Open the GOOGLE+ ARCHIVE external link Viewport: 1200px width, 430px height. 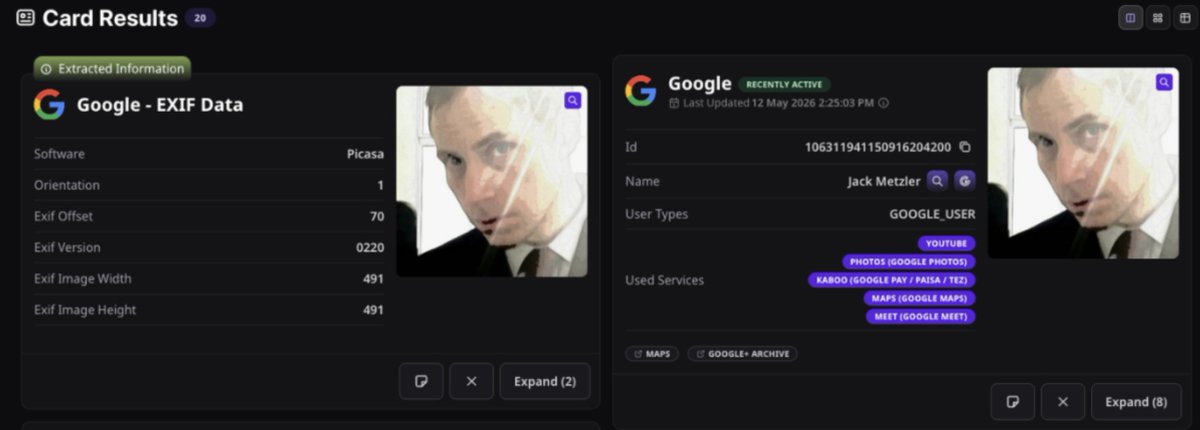point(742,354)
